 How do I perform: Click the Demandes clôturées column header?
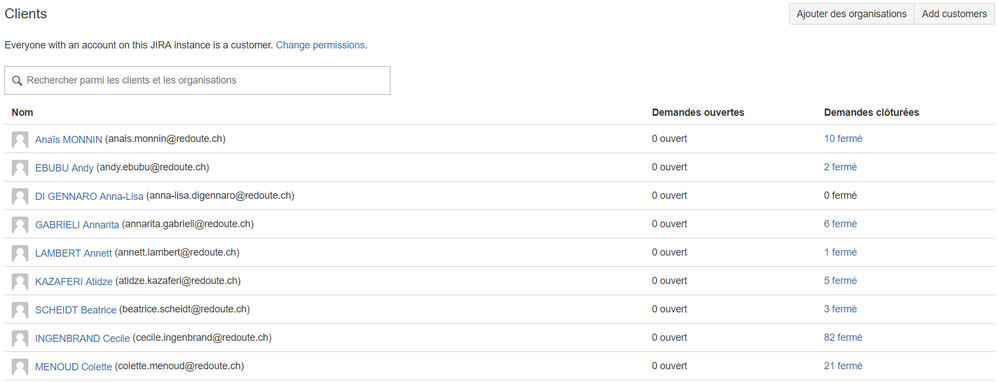coord(871,113)
